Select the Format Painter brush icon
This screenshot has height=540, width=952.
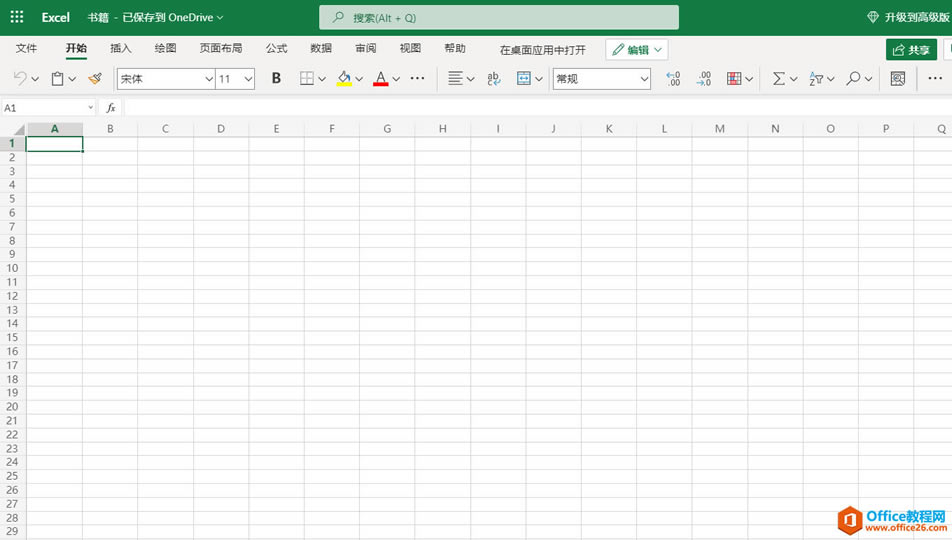coord(95,78)
